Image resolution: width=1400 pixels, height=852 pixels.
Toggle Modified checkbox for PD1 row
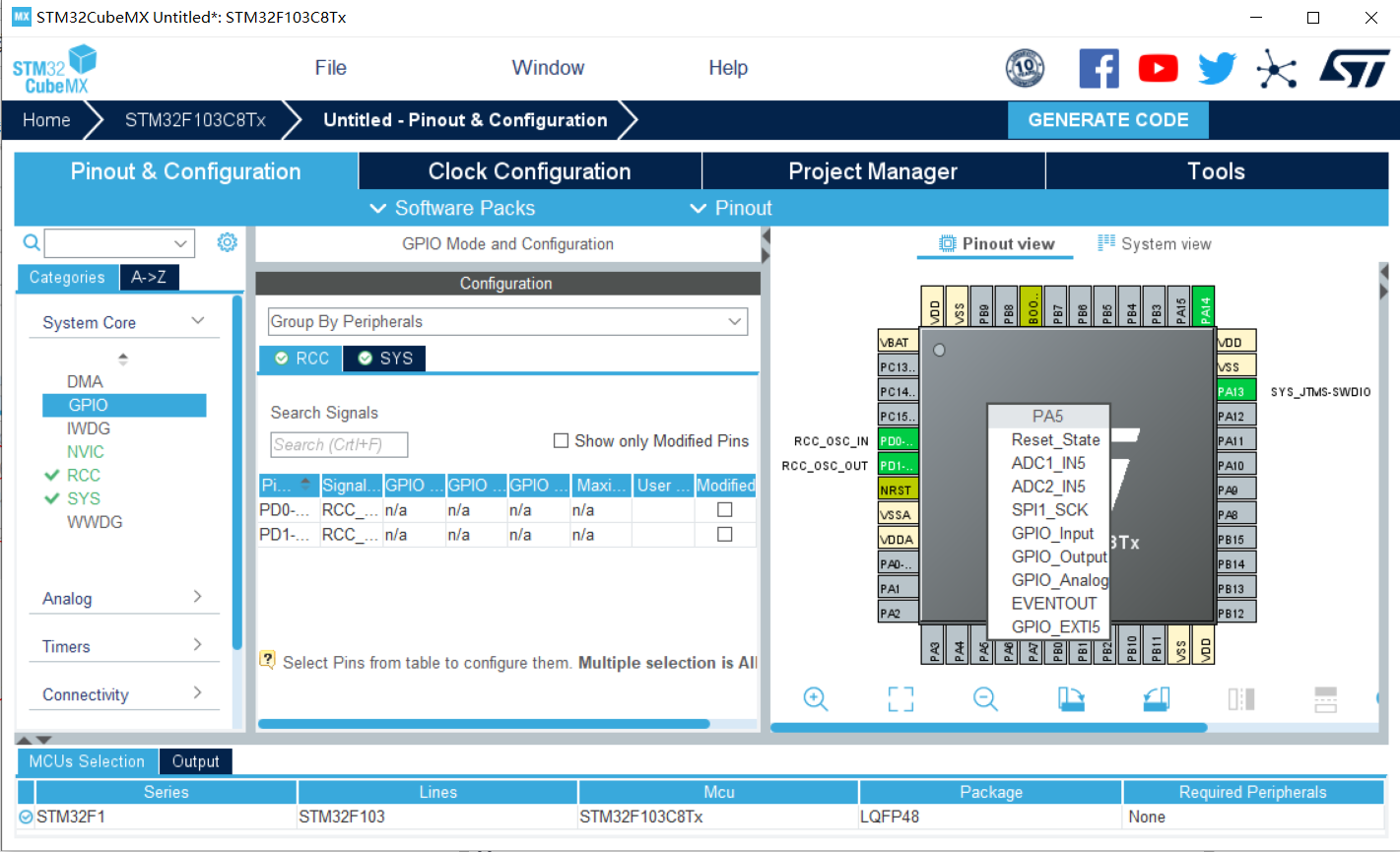(725, 534)
